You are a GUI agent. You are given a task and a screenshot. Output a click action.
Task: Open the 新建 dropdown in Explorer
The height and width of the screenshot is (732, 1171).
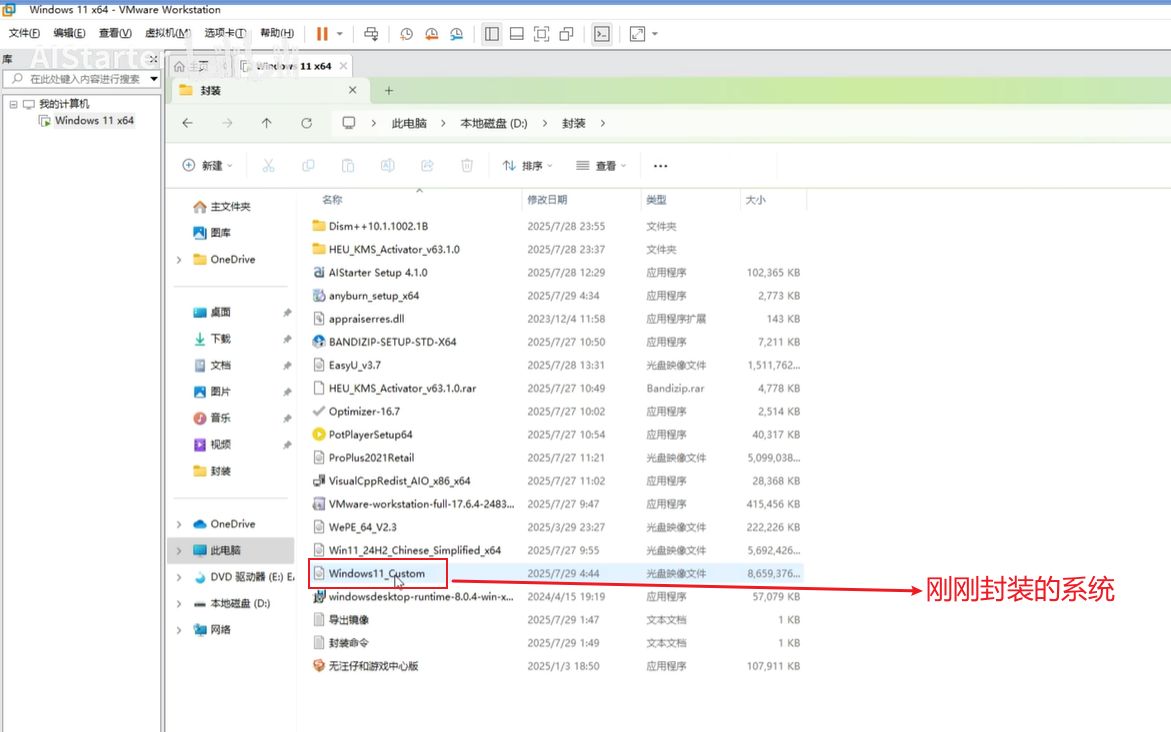click(206, 166)
